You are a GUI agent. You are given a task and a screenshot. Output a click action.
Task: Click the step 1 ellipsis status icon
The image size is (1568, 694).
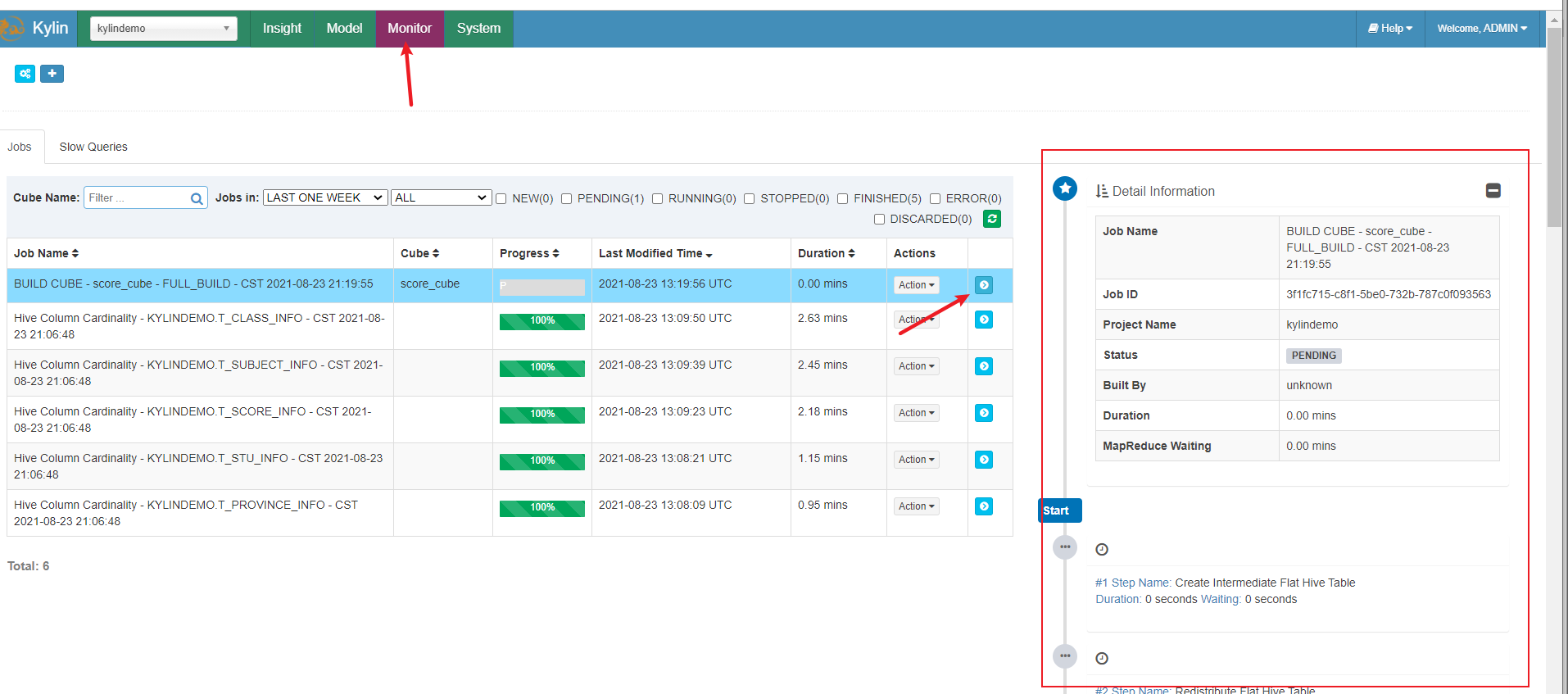[1065, 547]
